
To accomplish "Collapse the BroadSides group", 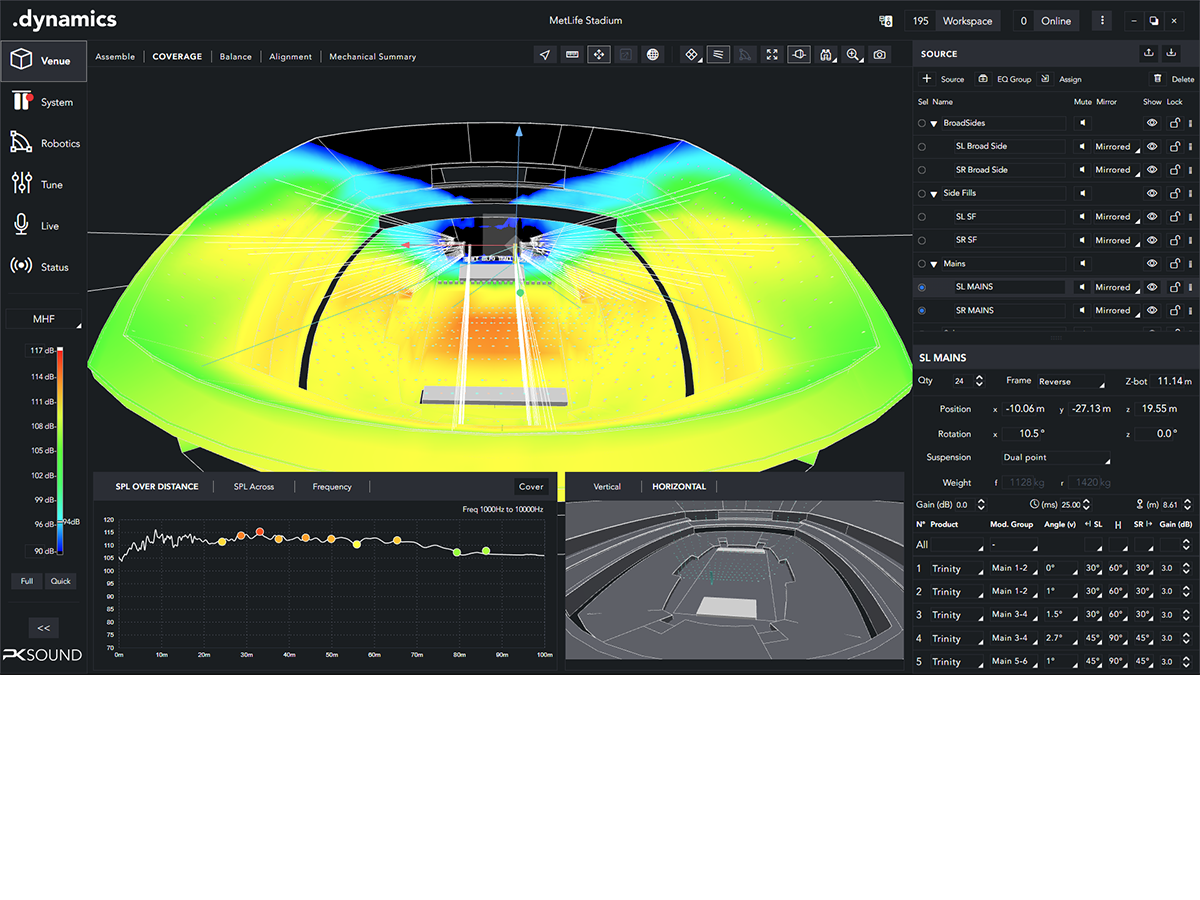I will [934, 123].
